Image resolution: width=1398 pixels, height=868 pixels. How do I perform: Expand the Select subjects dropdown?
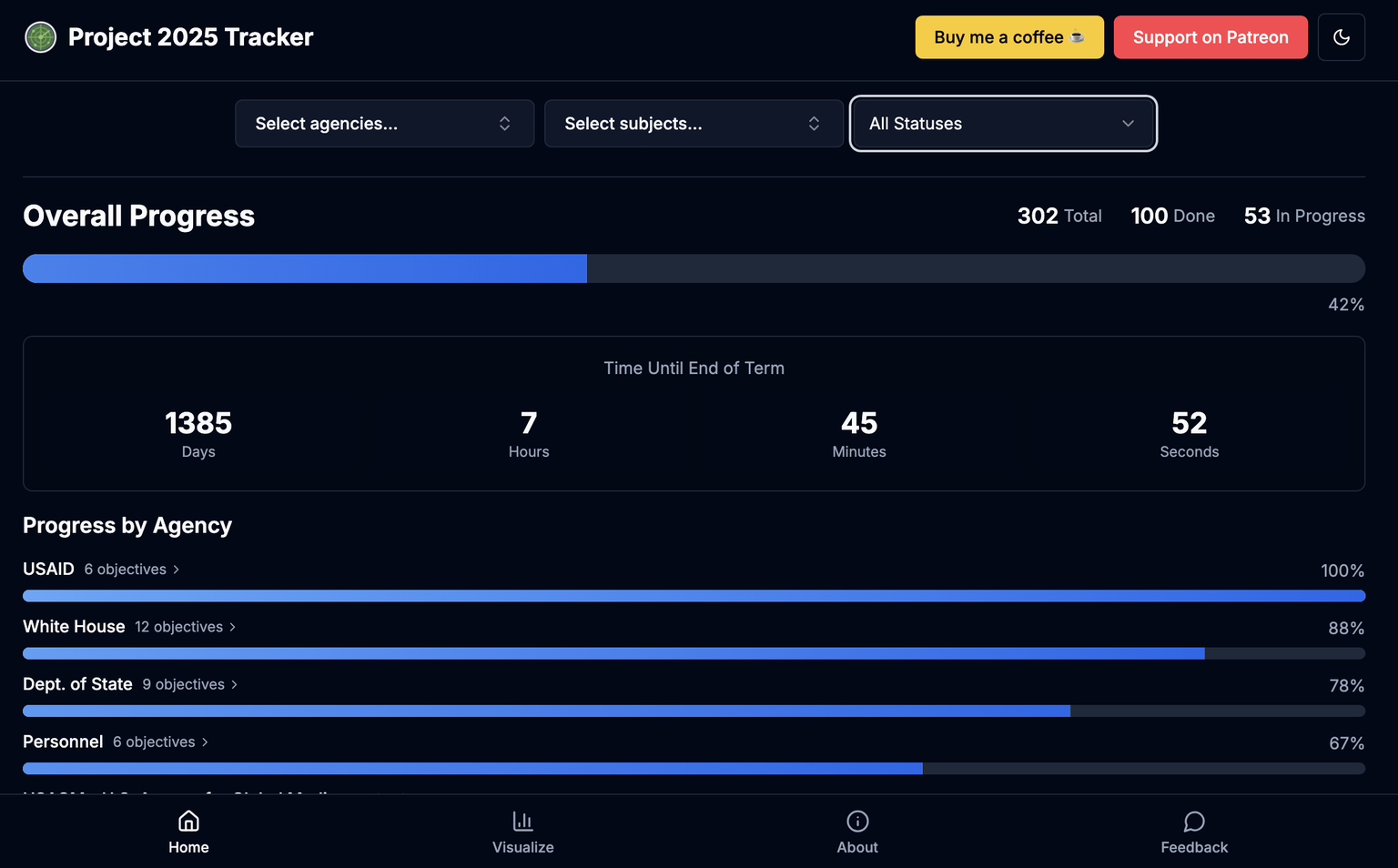click(x=694, y=124)
